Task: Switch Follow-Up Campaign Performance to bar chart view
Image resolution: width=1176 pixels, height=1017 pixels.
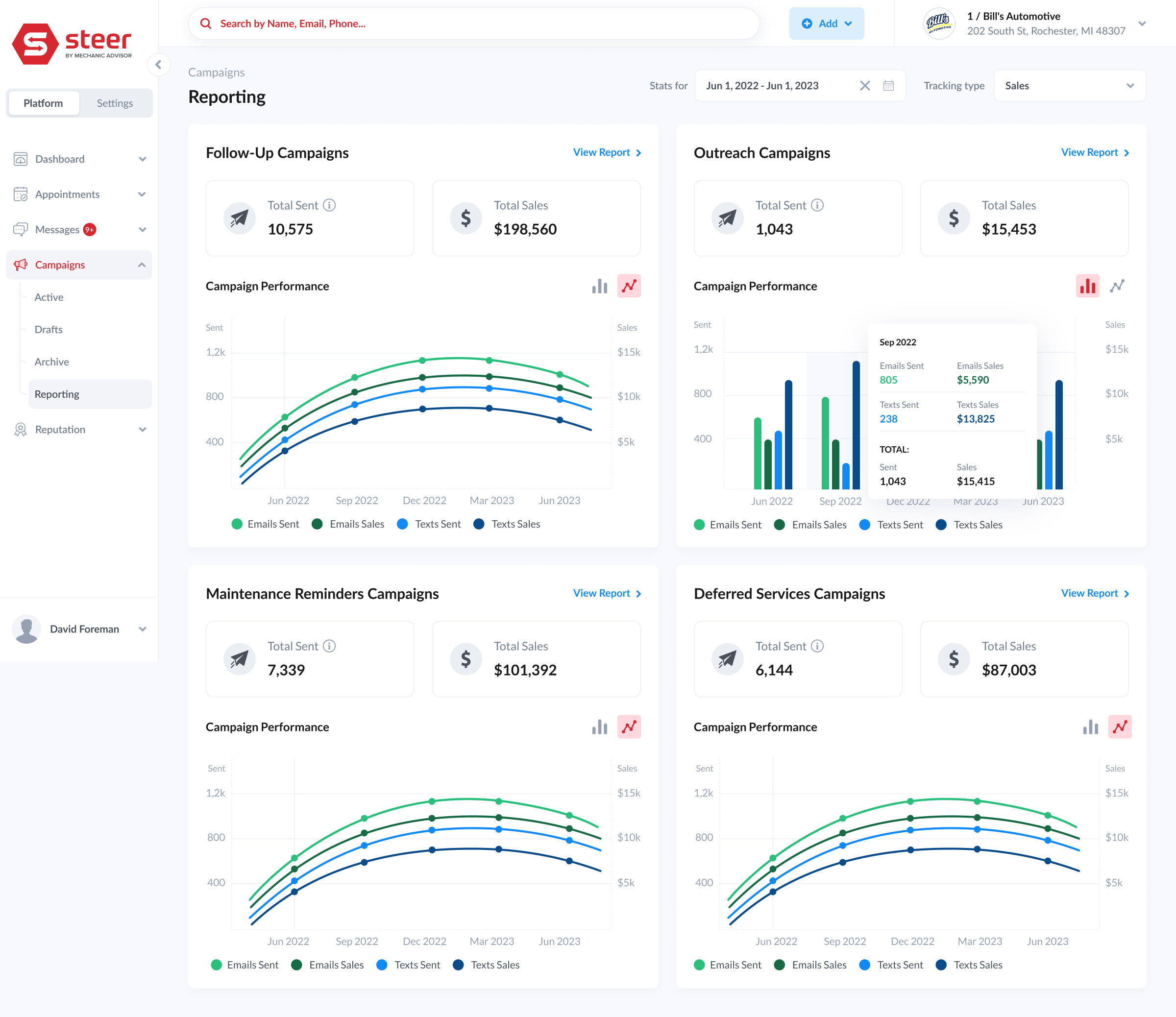Action: pos(600,286)
